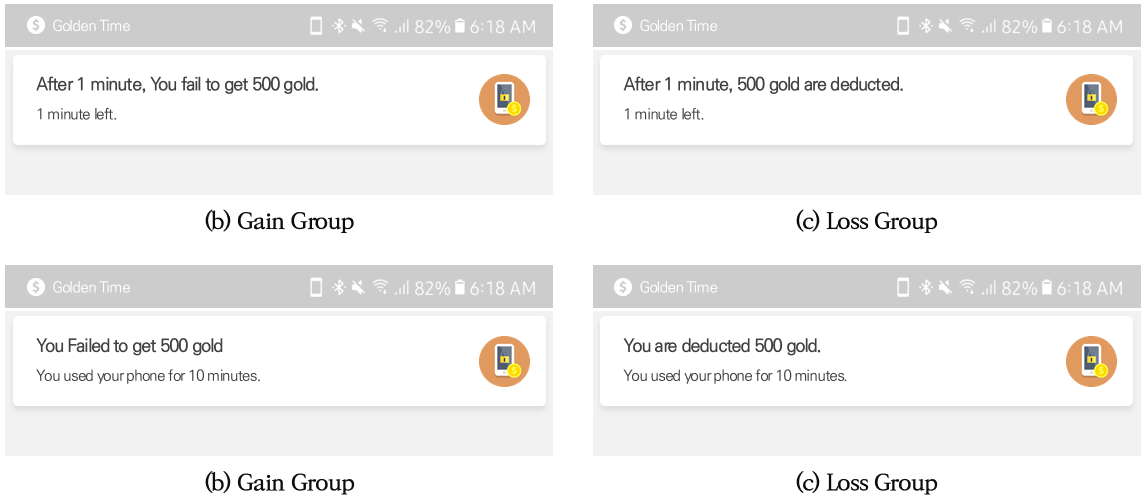Click the "Golden Time" label in the bottom-left status bar
The height and width of the screenshot is (499, 1146).
[91, 287]
